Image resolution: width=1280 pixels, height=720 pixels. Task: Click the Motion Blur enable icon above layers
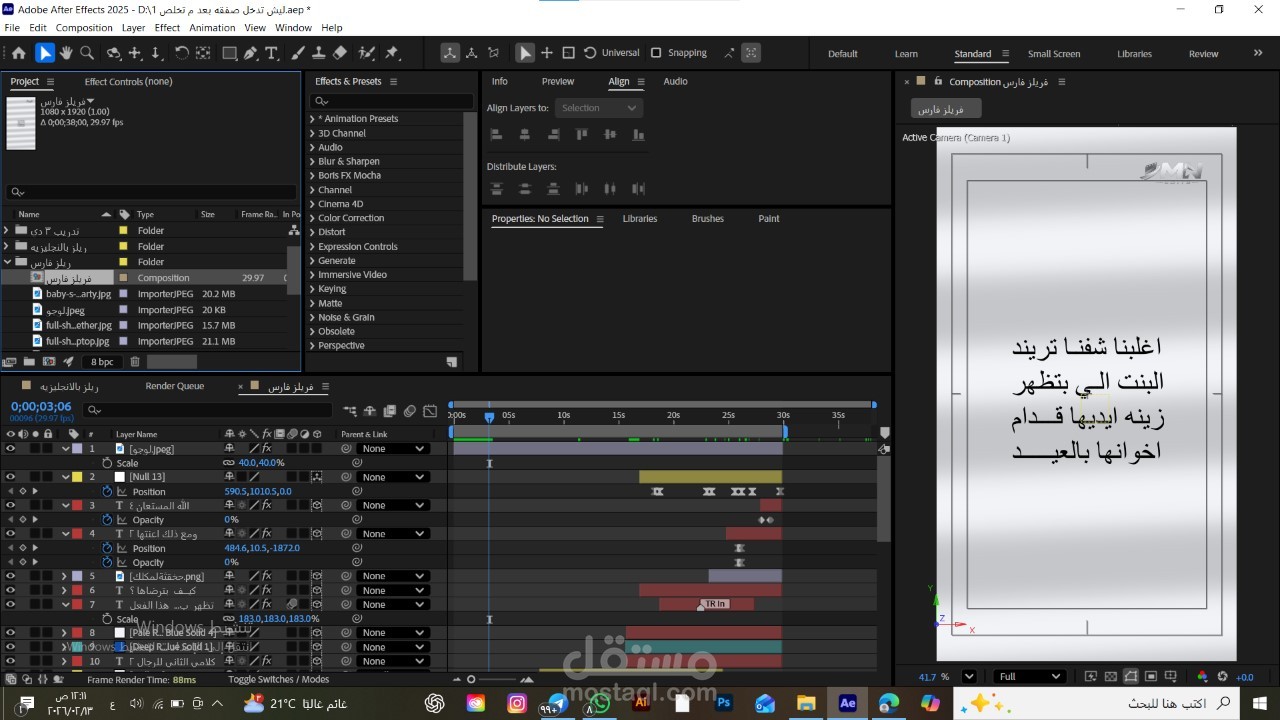(x=410, y=411)
